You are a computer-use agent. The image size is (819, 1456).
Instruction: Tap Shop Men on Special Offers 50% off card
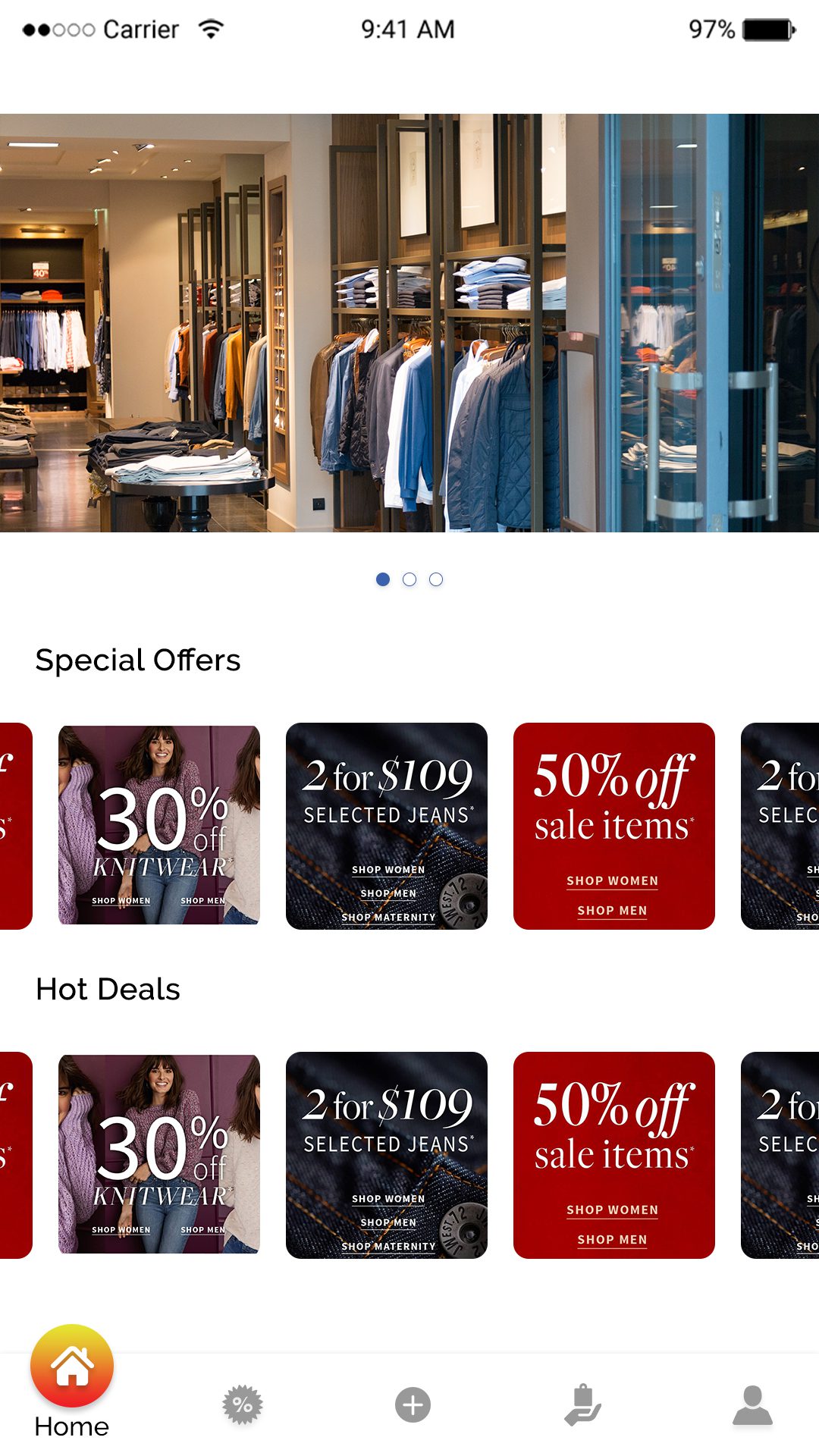(x=613, y=911)
